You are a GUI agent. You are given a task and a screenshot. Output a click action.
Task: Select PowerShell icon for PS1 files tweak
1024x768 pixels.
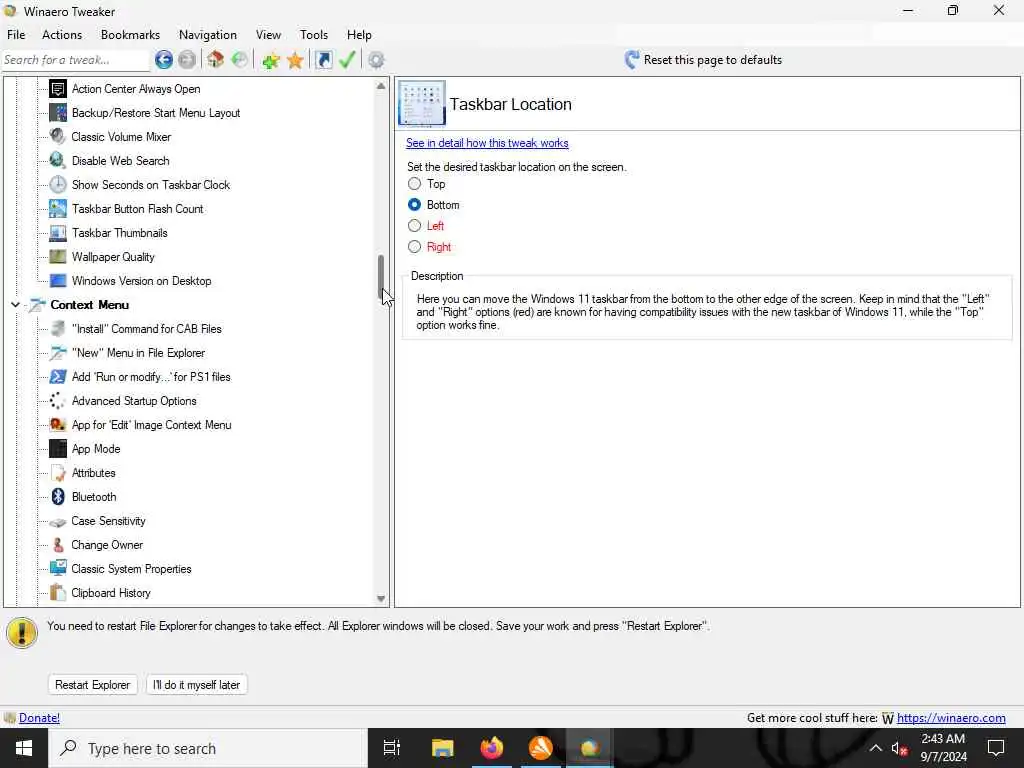(x=57, y=377)
